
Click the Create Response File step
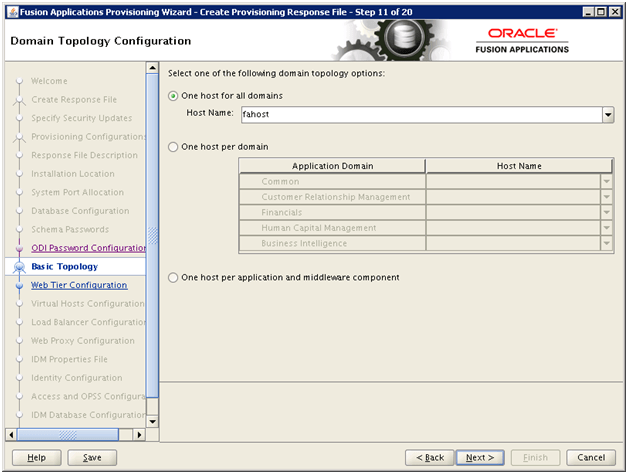(74, 99)
